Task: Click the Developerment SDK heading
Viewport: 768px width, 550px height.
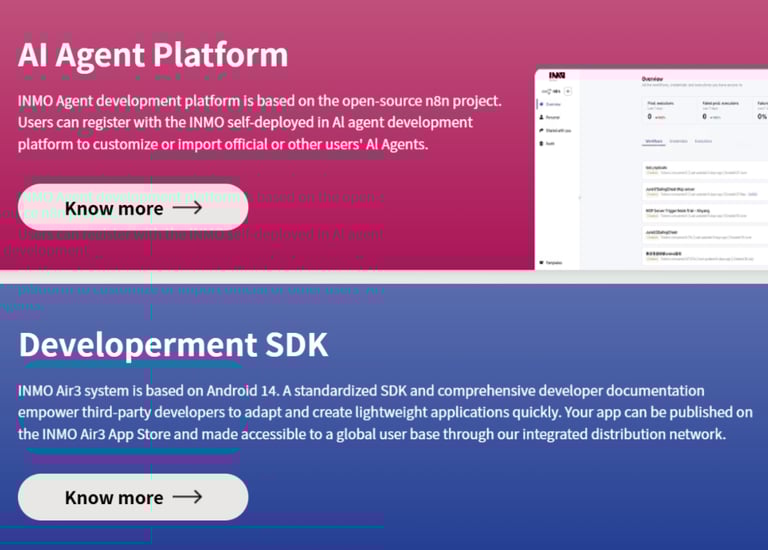Action: click(173, 345)
